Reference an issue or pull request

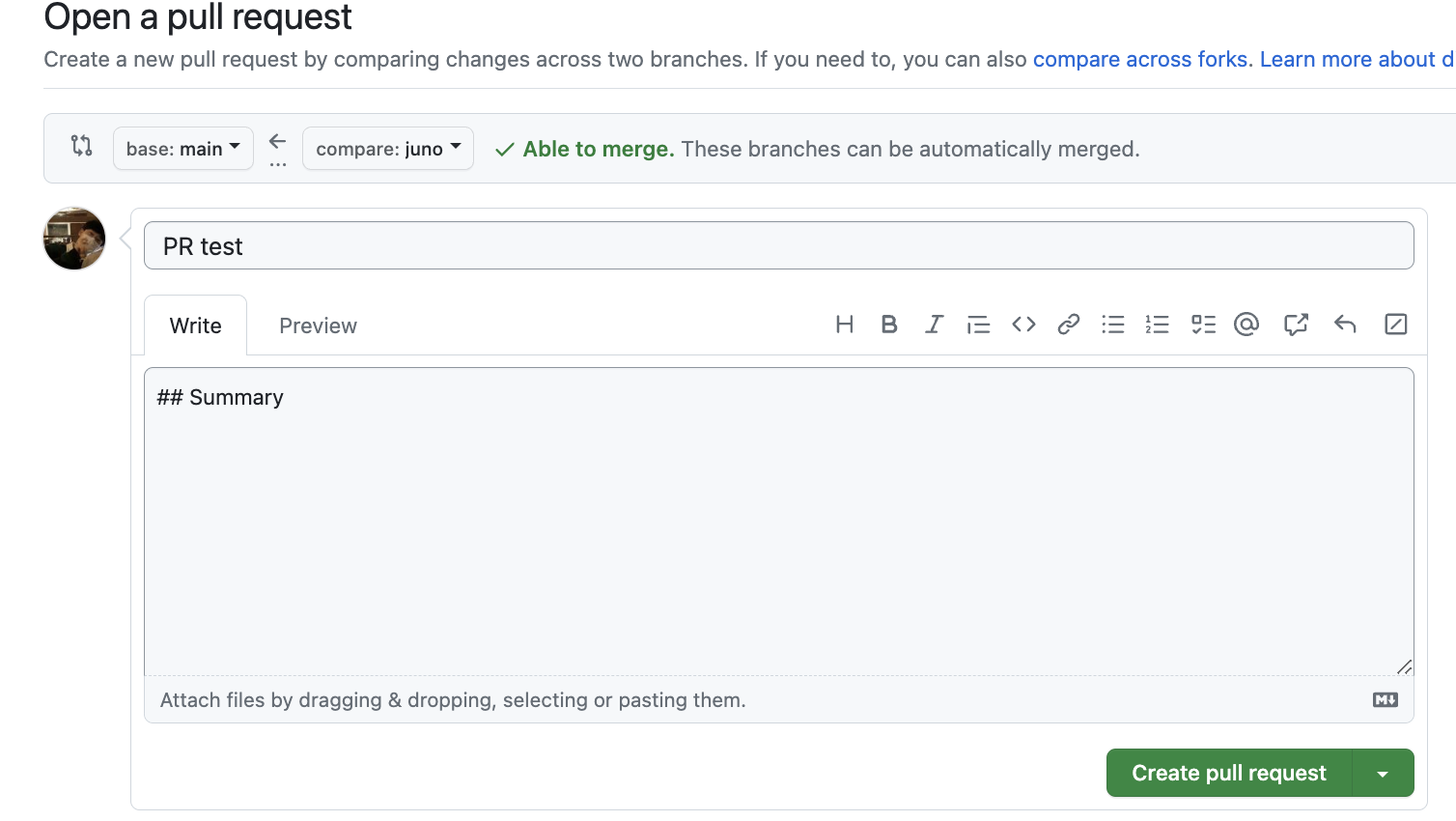(1296, 325)
